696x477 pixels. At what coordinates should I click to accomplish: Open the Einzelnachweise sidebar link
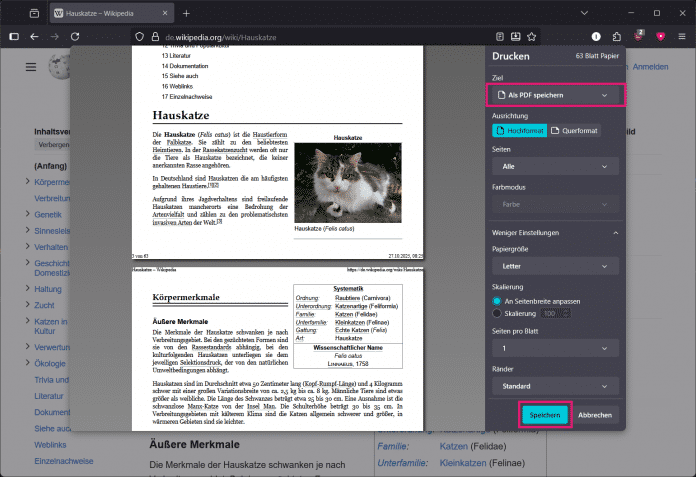[x=64, y=461]
